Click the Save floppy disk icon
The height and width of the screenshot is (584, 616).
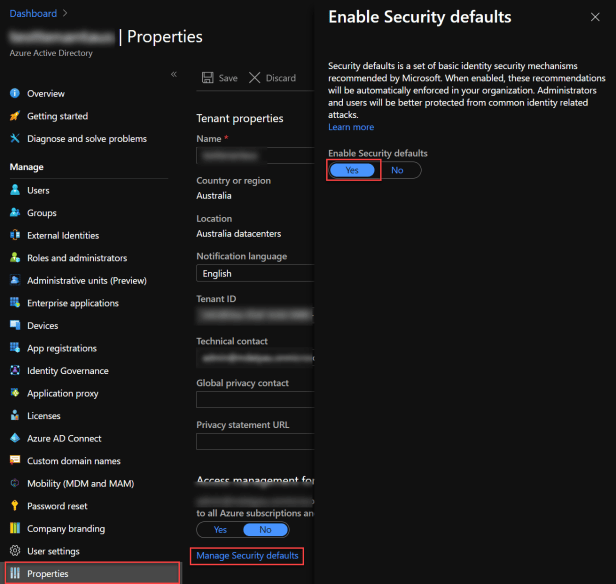(x=207, y=78)
